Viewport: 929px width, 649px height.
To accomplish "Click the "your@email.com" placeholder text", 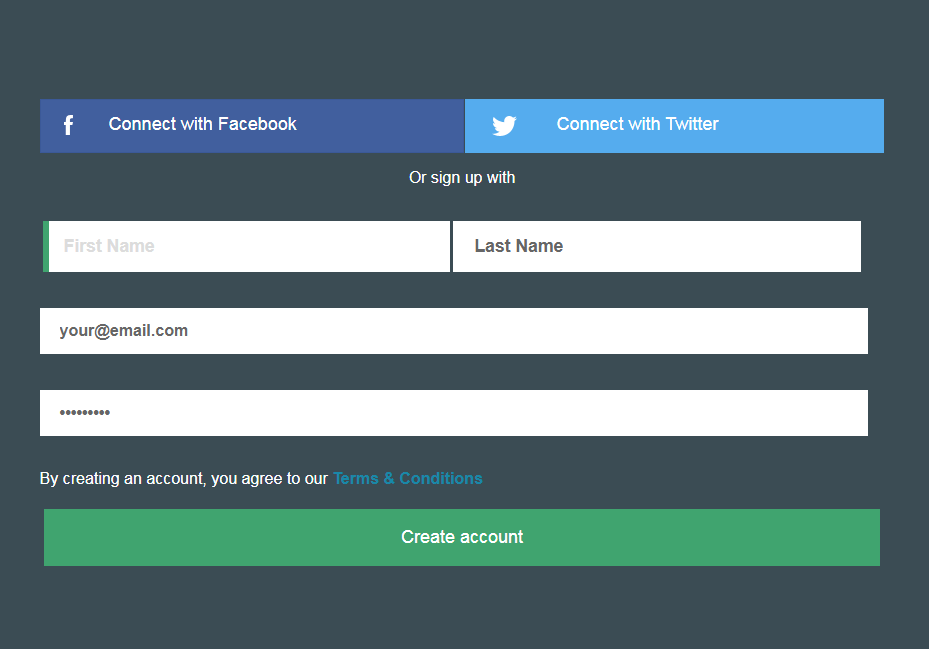I will pyautogui.click(x=124, y=331).
